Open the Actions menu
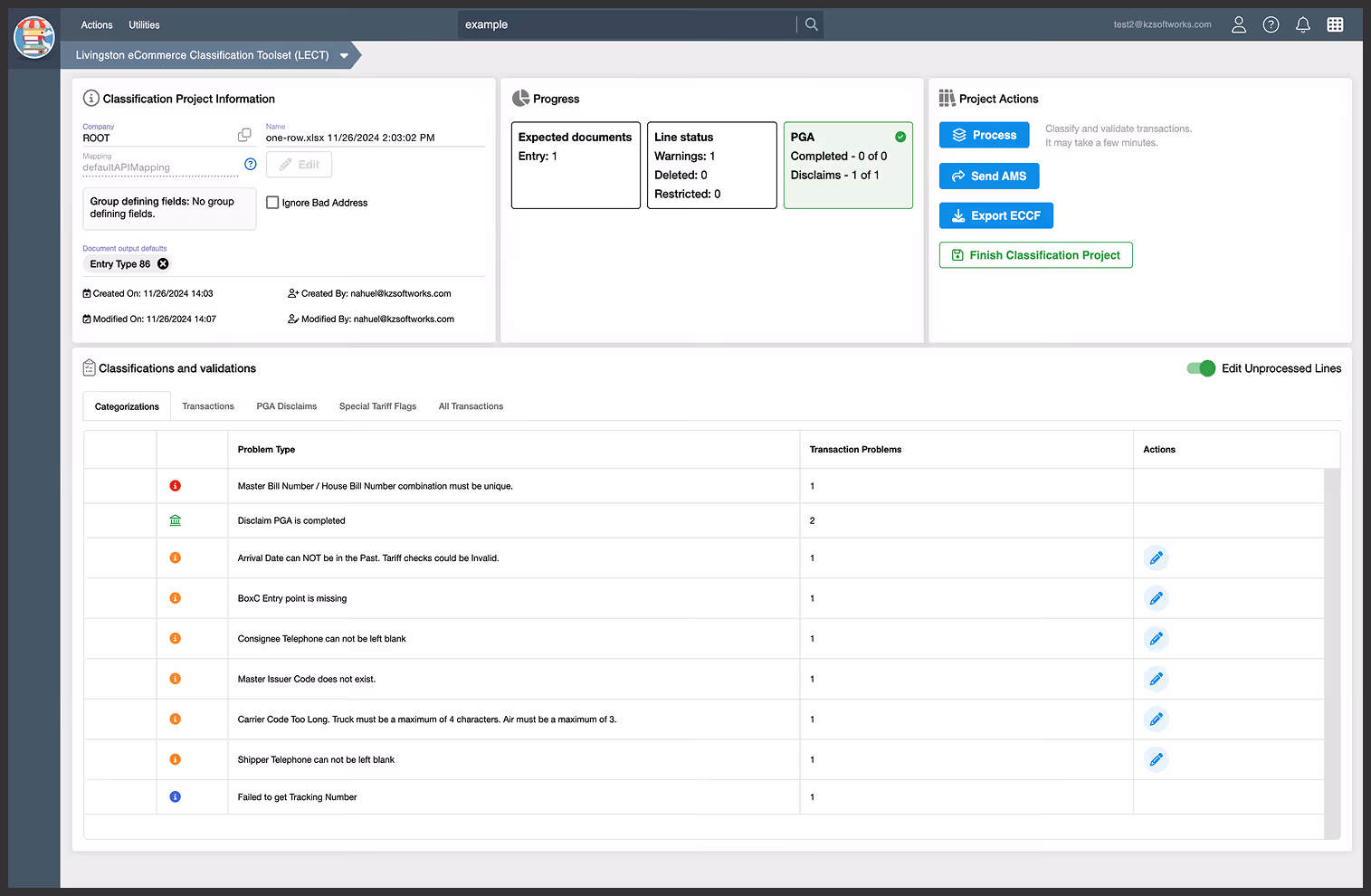 97,24
